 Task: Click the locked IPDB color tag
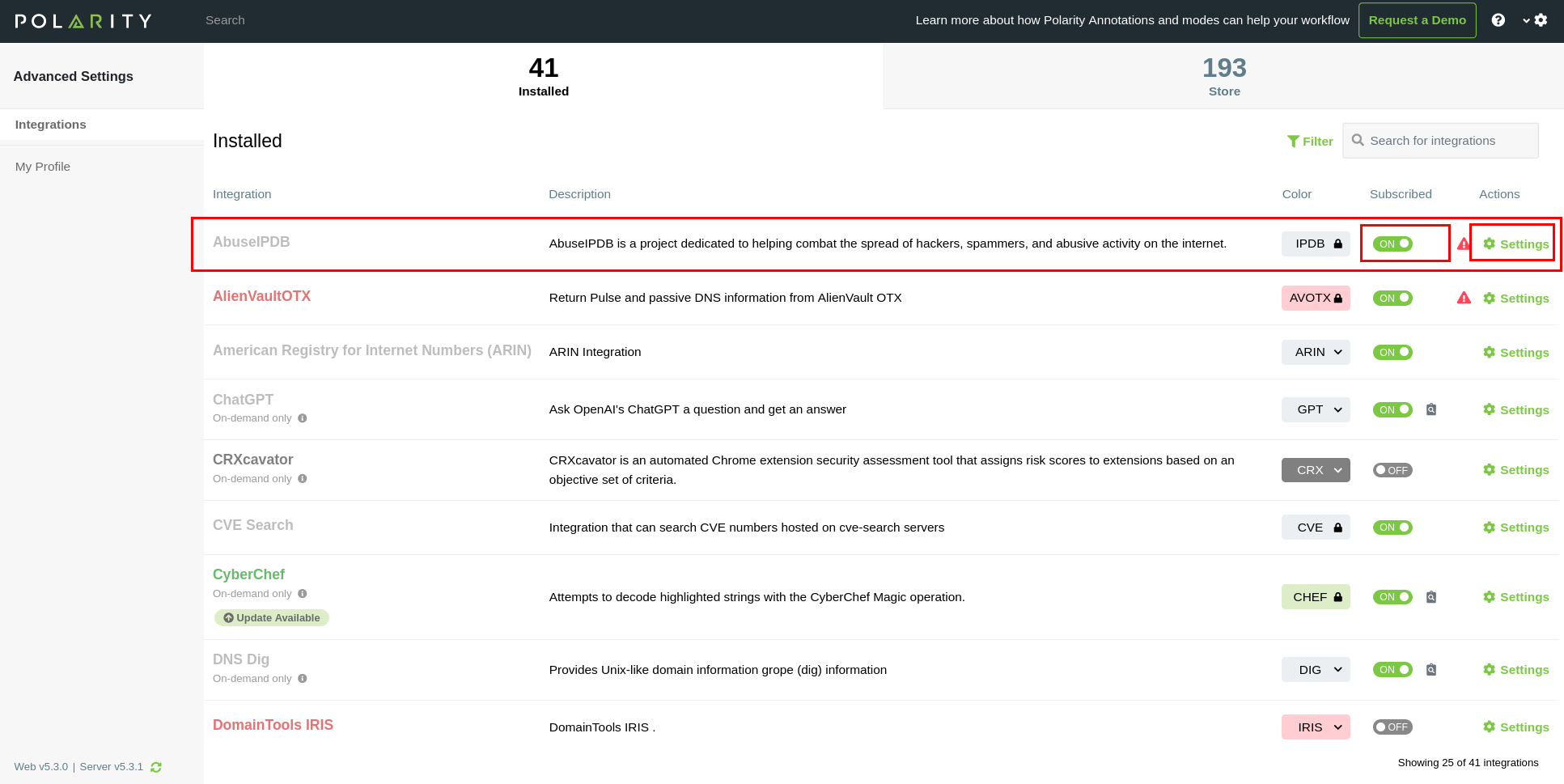[x=1316, y=244]
